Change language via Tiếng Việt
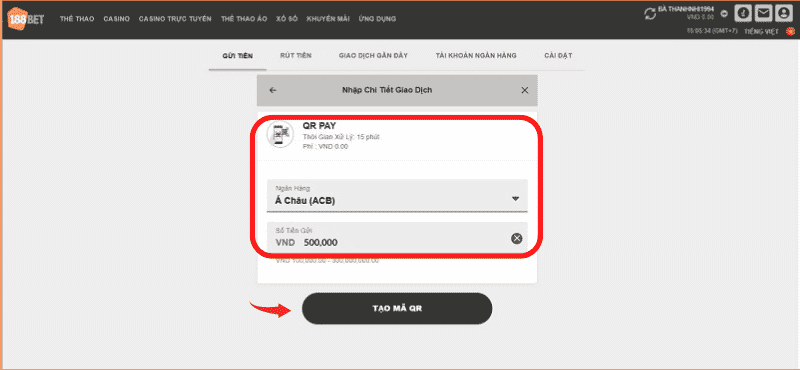 point(761,32)
